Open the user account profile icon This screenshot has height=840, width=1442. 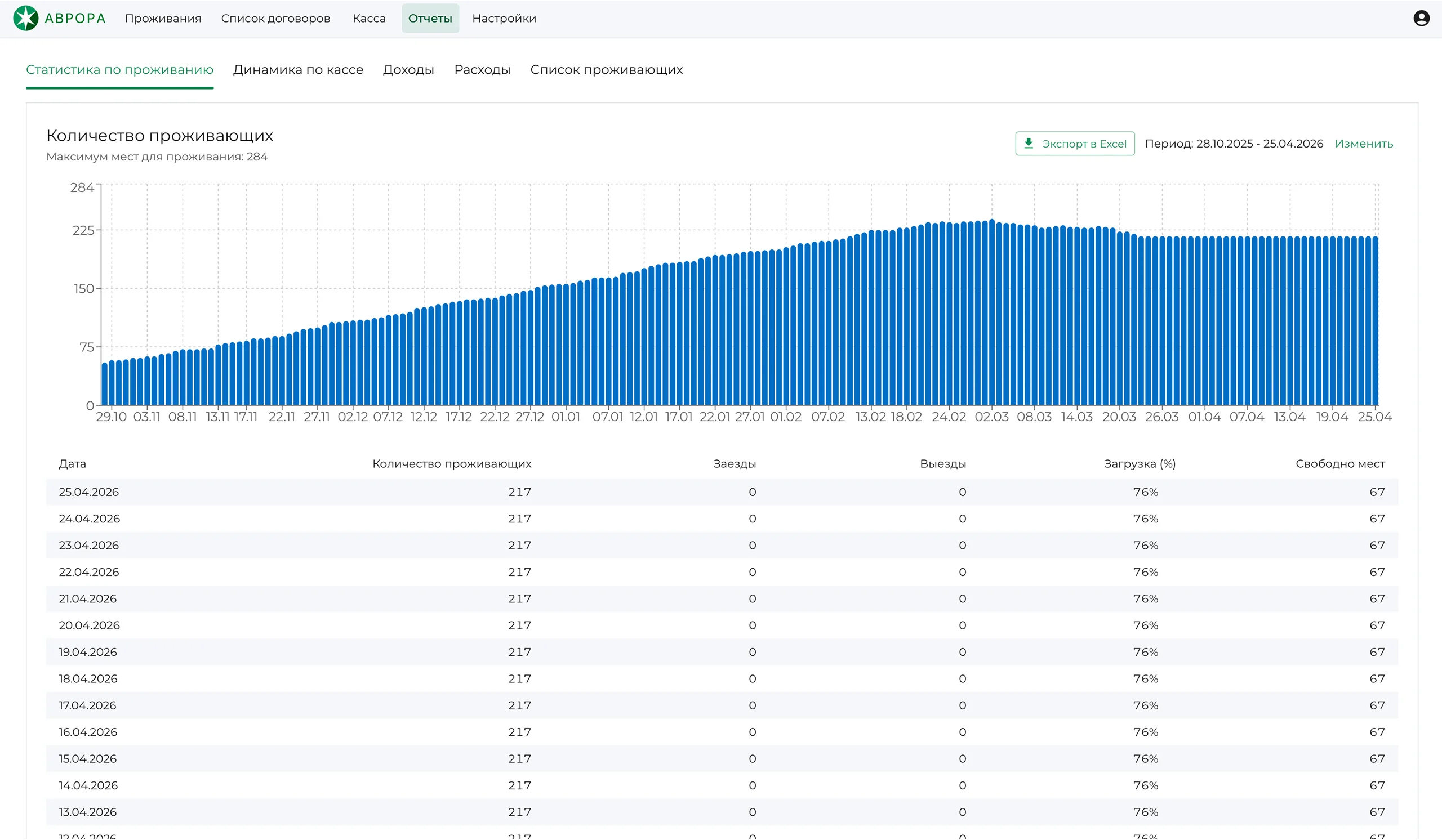[1421, 19]
